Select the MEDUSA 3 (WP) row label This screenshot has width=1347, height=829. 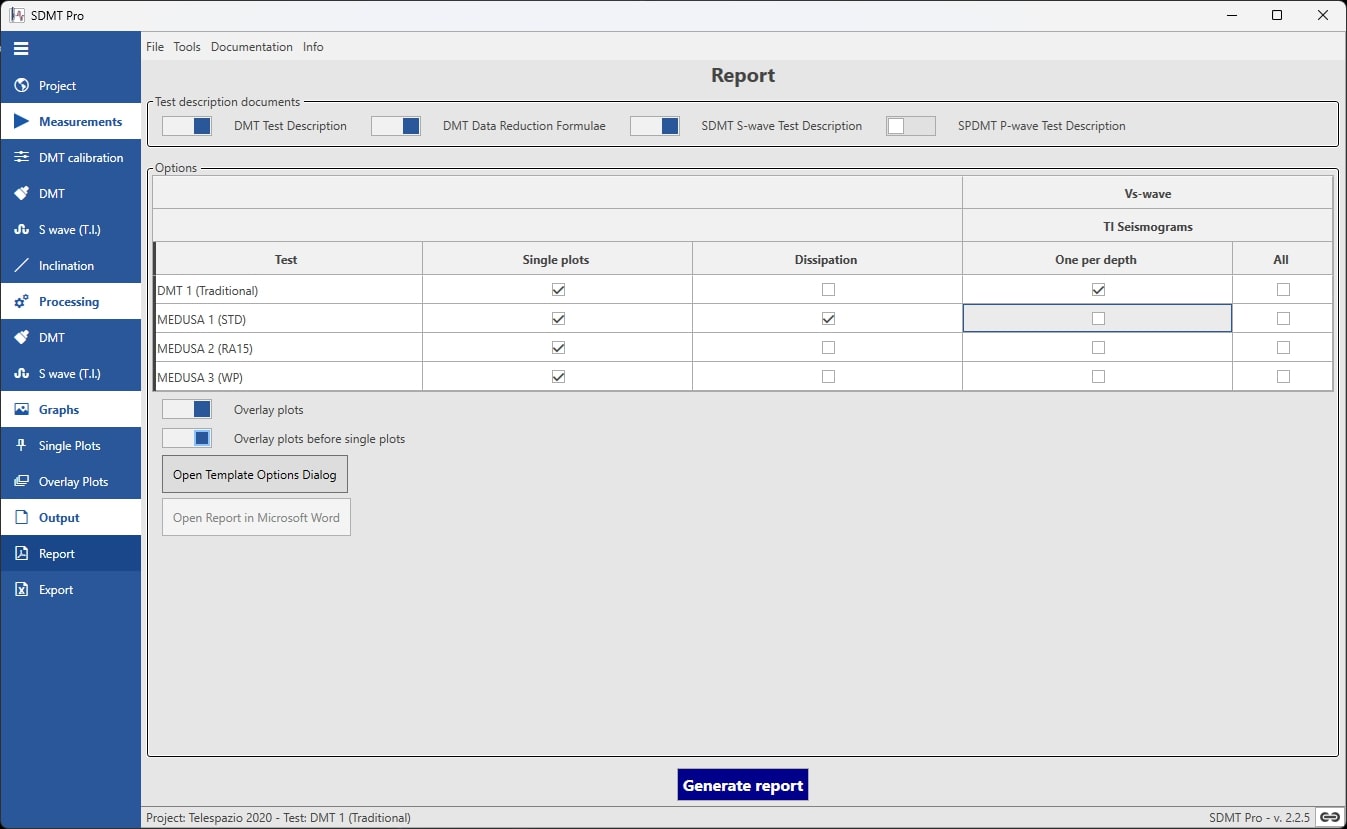pos(200,378)
